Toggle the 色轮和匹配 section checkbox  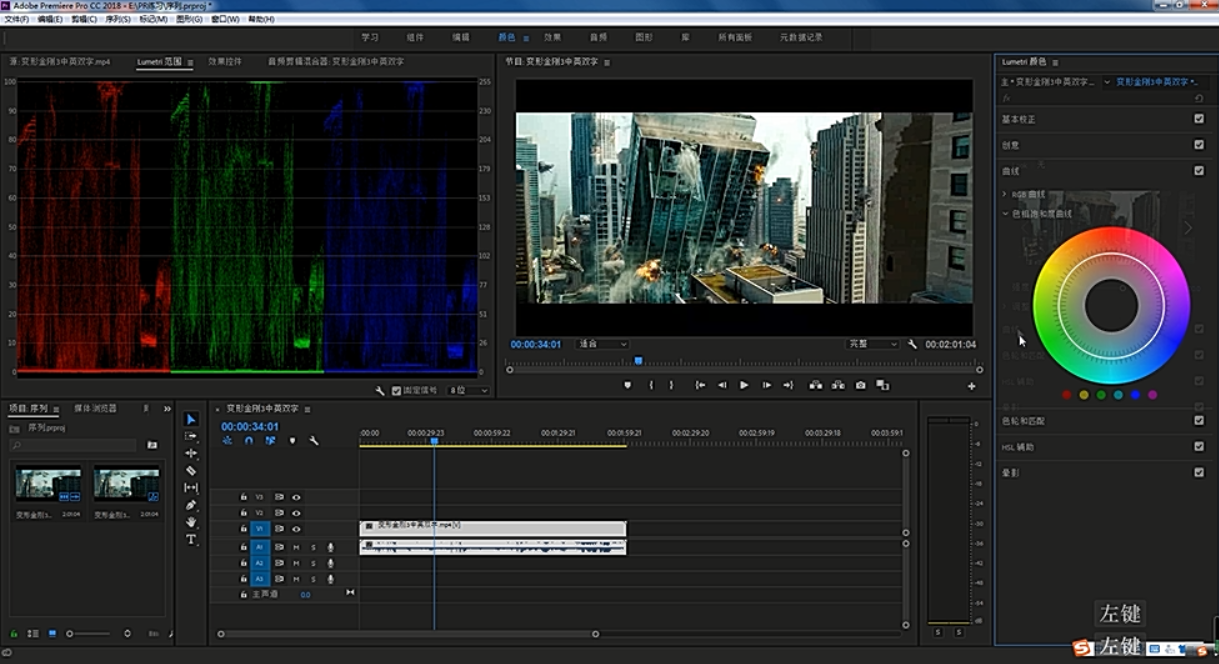(1199, 421)
